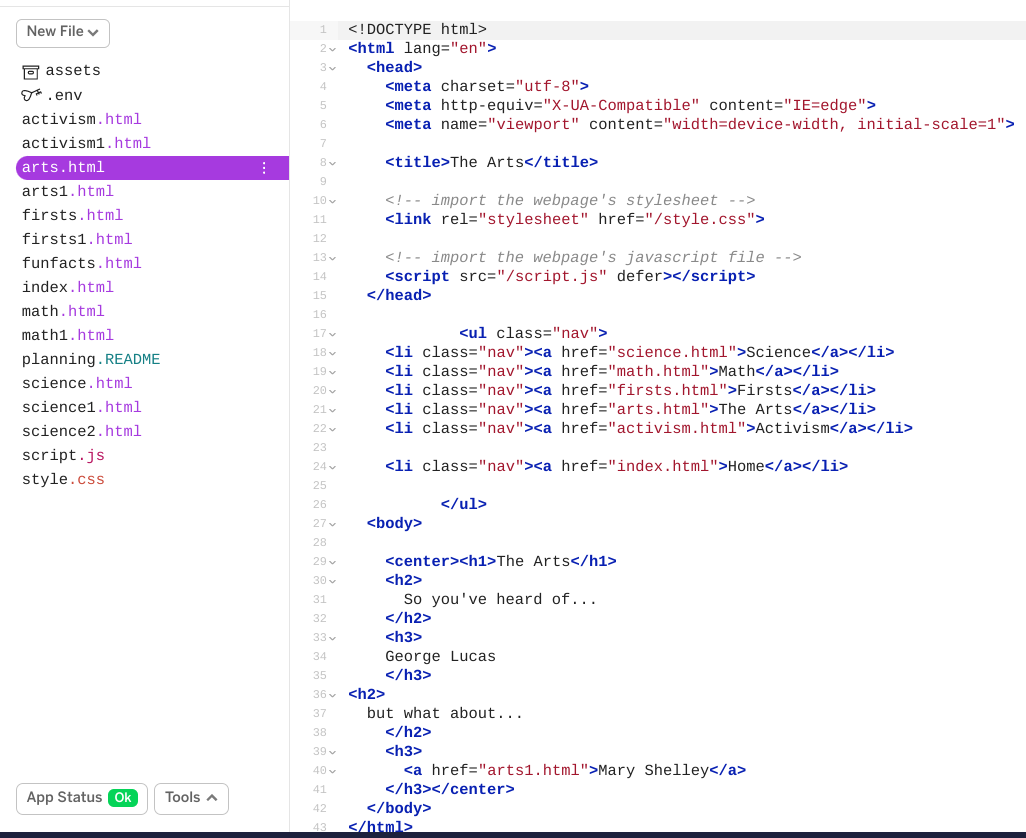Fold the Activism nav item on line 22
The height and width of the screenshot is (838, 1026).
333,428
